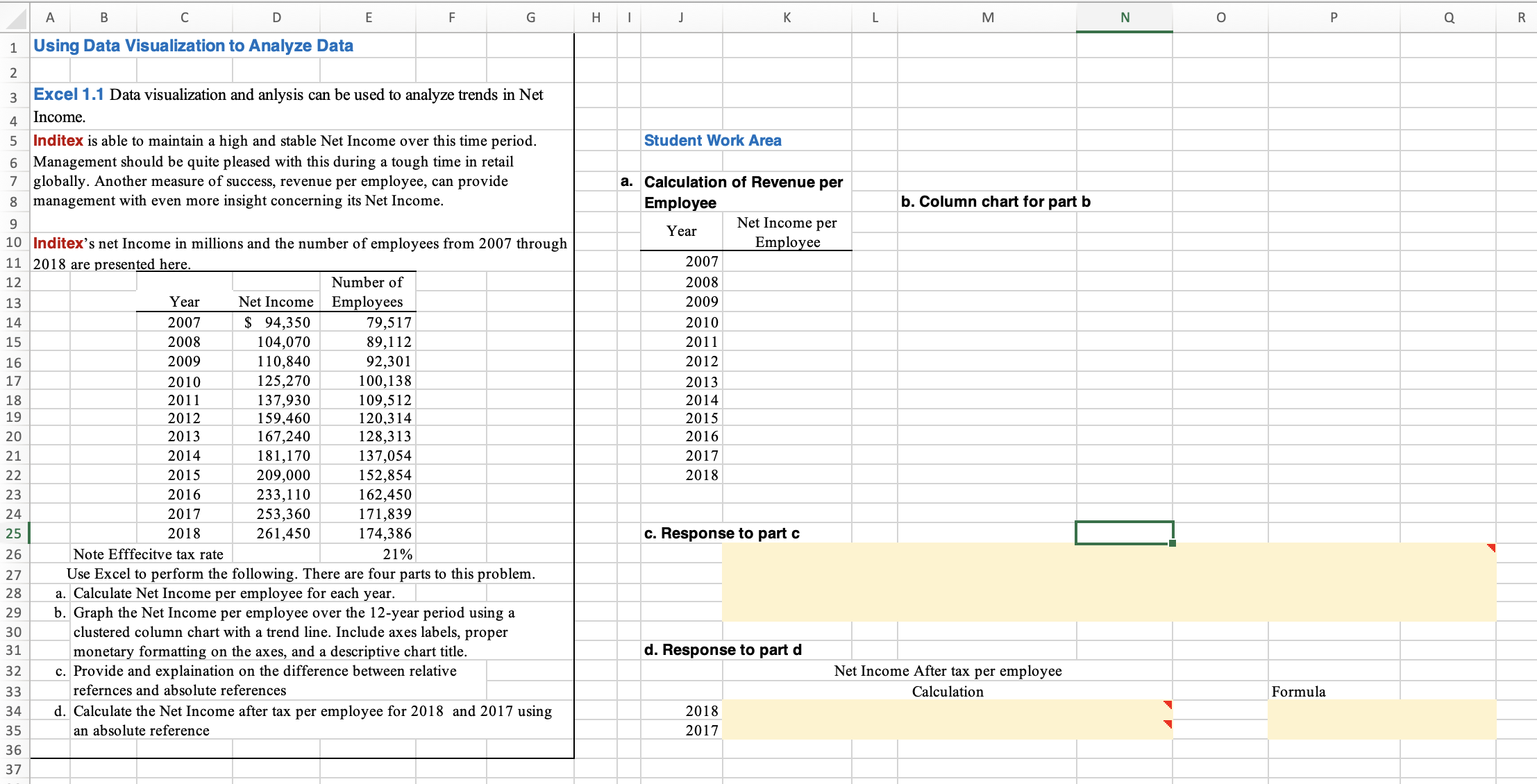
Task: Select row 1 header
Action: tap(13, 46)
